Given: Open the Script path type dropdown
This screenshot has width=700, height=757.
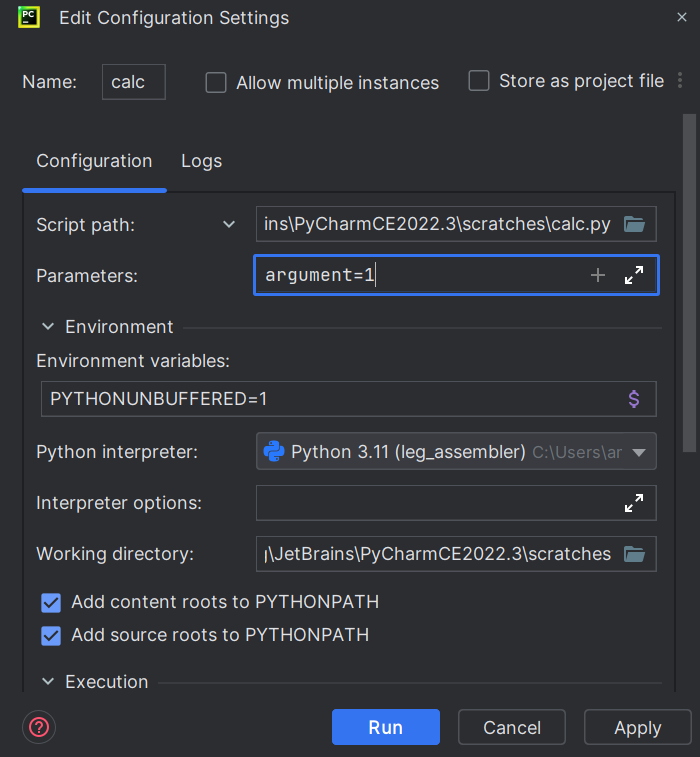Looking at the screenshot, I should [229, 225].
